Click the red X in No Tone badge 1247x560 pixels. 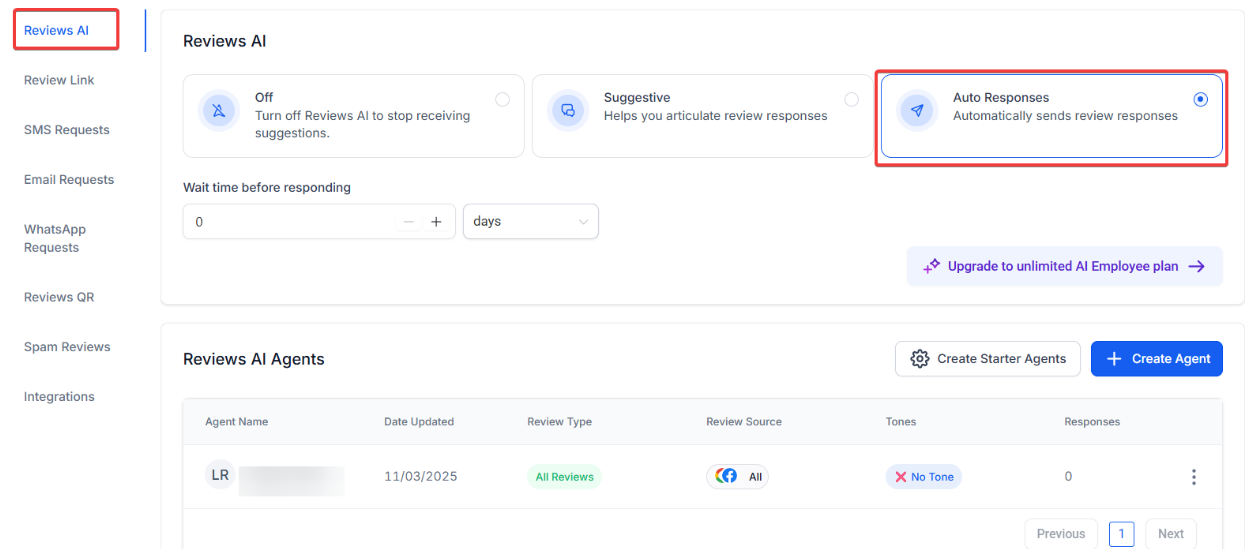(x=900, y=477)
